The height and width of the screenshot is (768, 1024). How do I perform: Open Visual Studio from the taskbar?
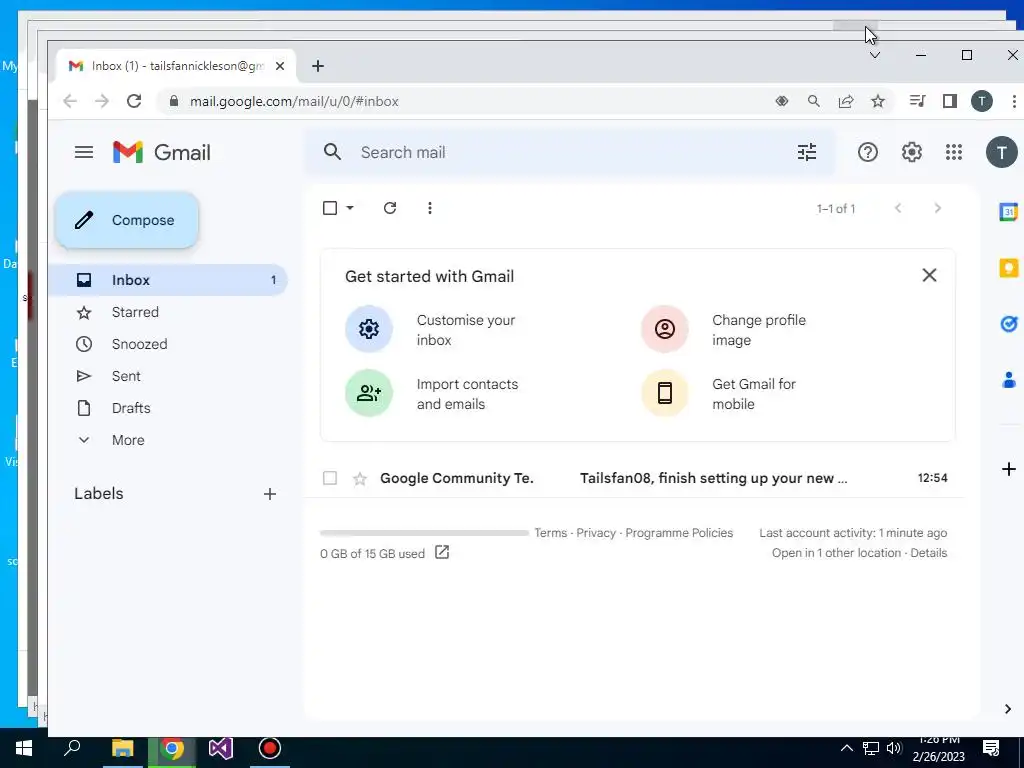[x=221, y=748]
